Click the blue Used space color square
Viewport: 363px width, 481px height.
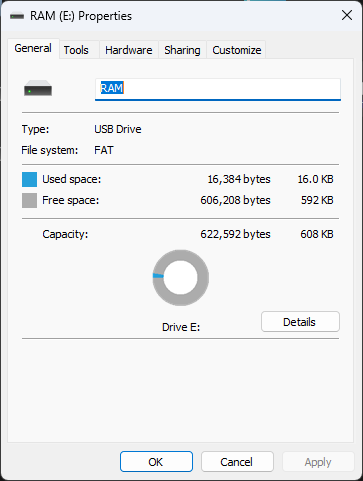[29, 179]
